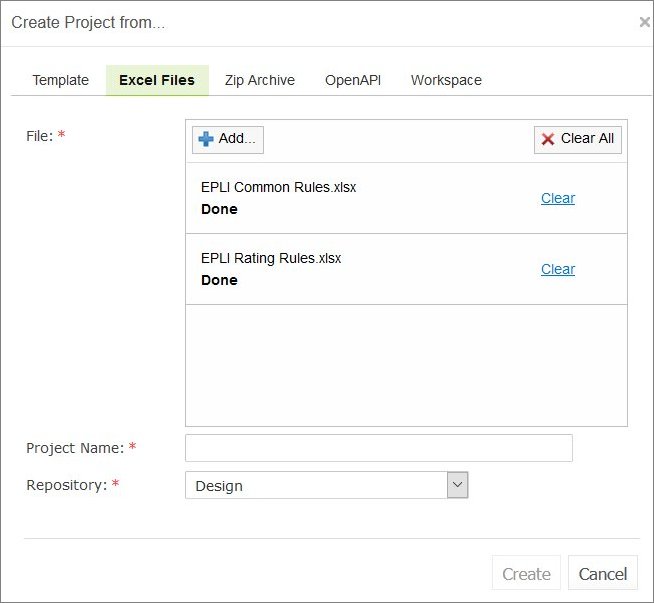Select the EPLI Common Rules.xlsx file name

(279, 187)
